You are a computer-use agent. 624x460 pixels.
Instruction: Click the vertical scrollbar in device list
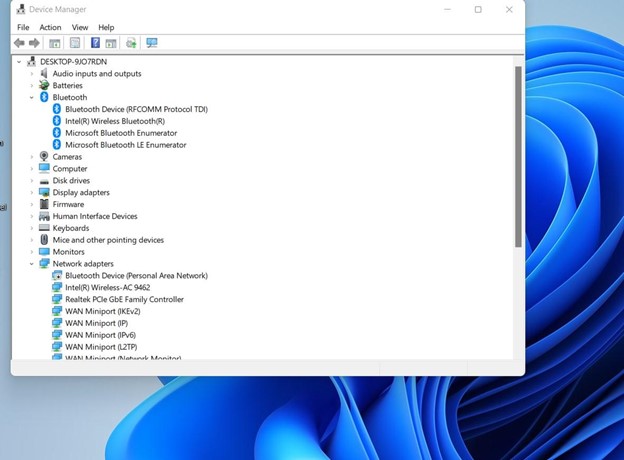tap(517, 155)
